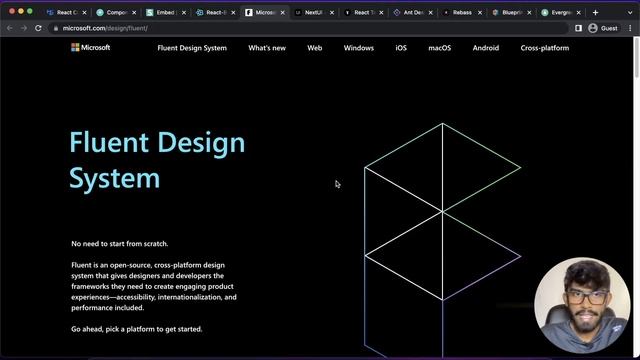
Task: Close the Blueprint tab
Action: pos(529,13)
